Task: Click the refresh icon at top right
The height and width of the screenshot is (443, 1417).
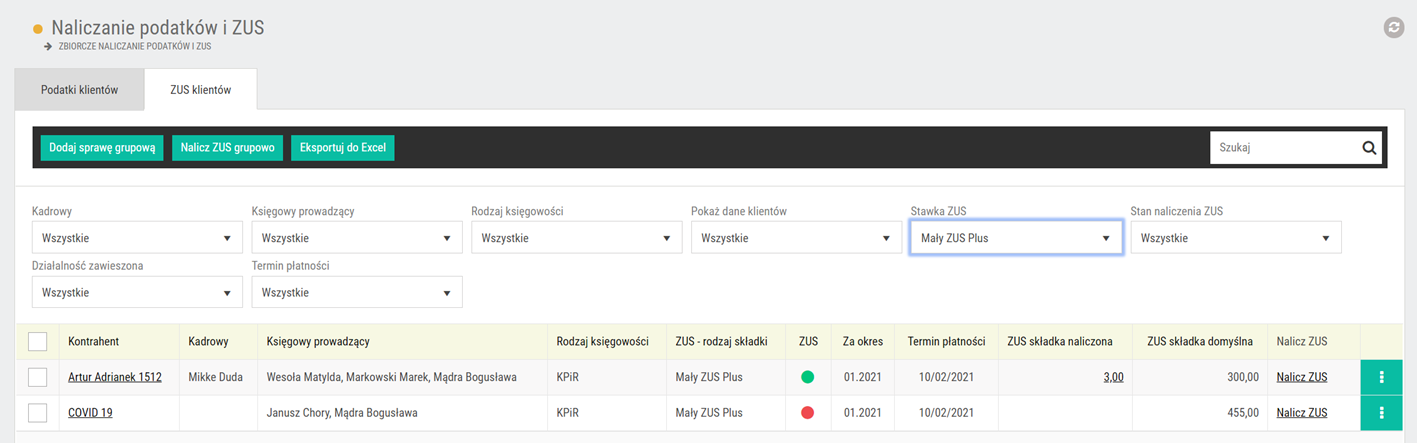Action: (1394, 28)
